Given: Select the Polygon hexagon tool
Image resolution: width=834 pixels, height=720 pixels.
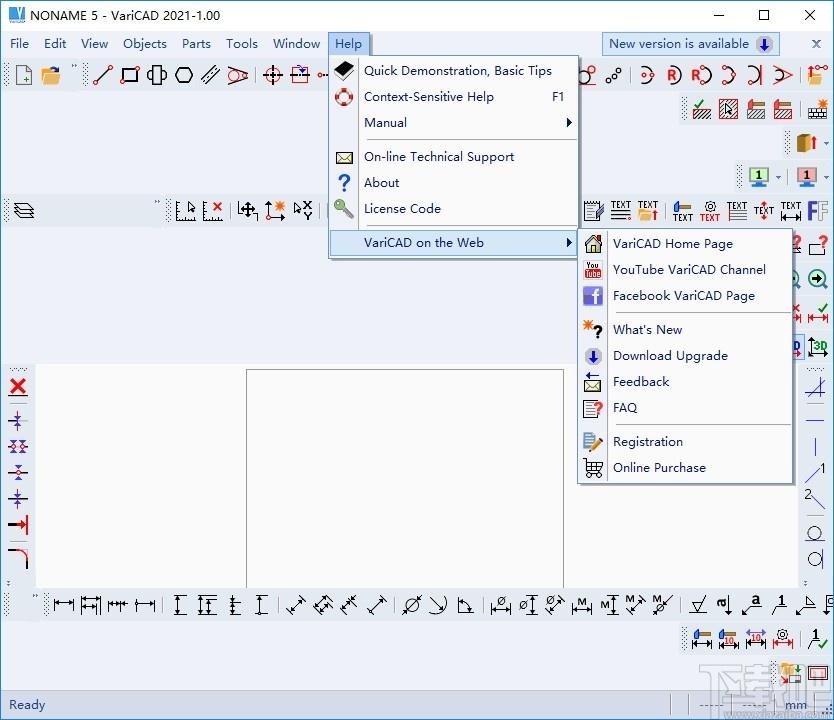Looking at the screenshot, I should [184, 75].
